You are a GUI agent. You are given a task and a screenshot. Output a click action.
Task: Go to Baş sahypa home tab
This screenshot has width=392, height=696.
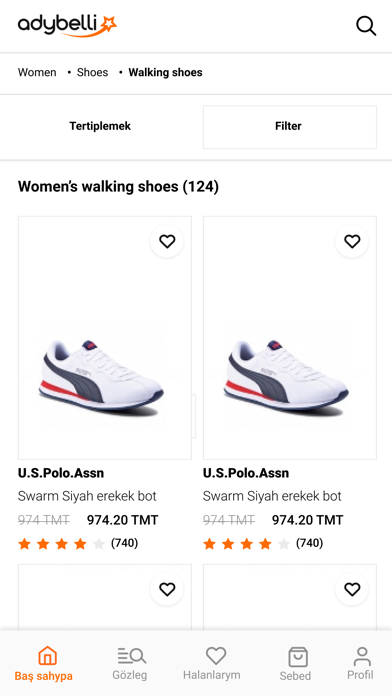[x=44, y=664]
